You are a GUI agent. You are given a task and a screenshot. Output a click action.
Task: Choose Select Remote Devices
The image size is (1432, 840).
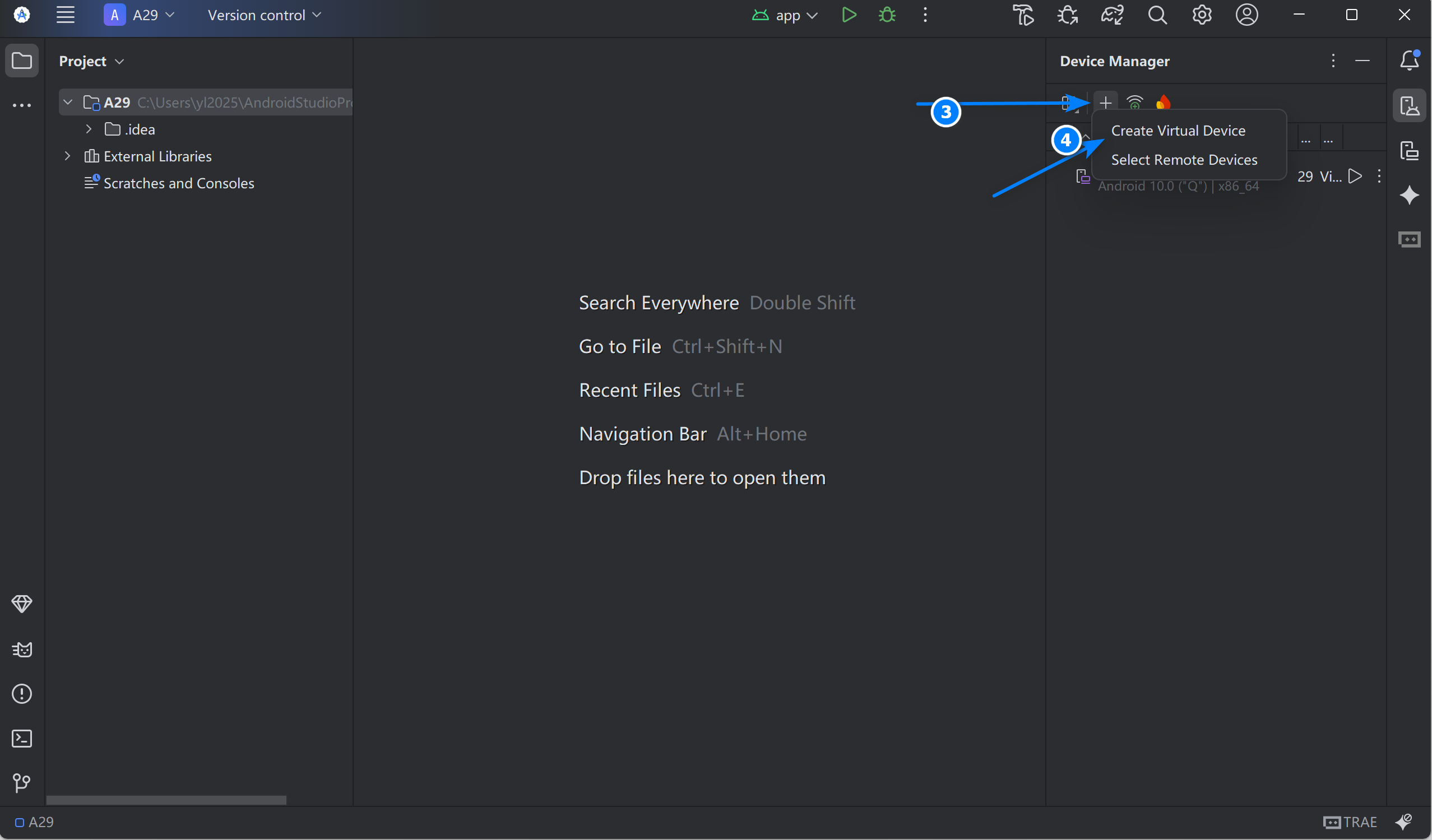tap(1184, 160)
